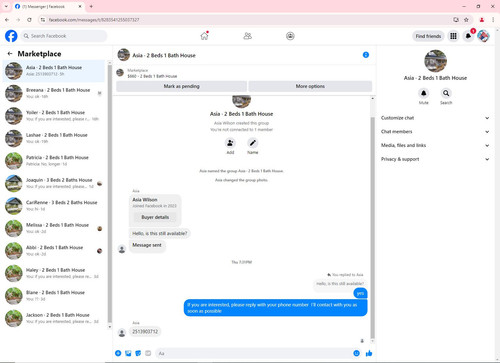Reload the page with browser refresh icon
This screenshot has width=500, height=363.
(x=29, y=20)
